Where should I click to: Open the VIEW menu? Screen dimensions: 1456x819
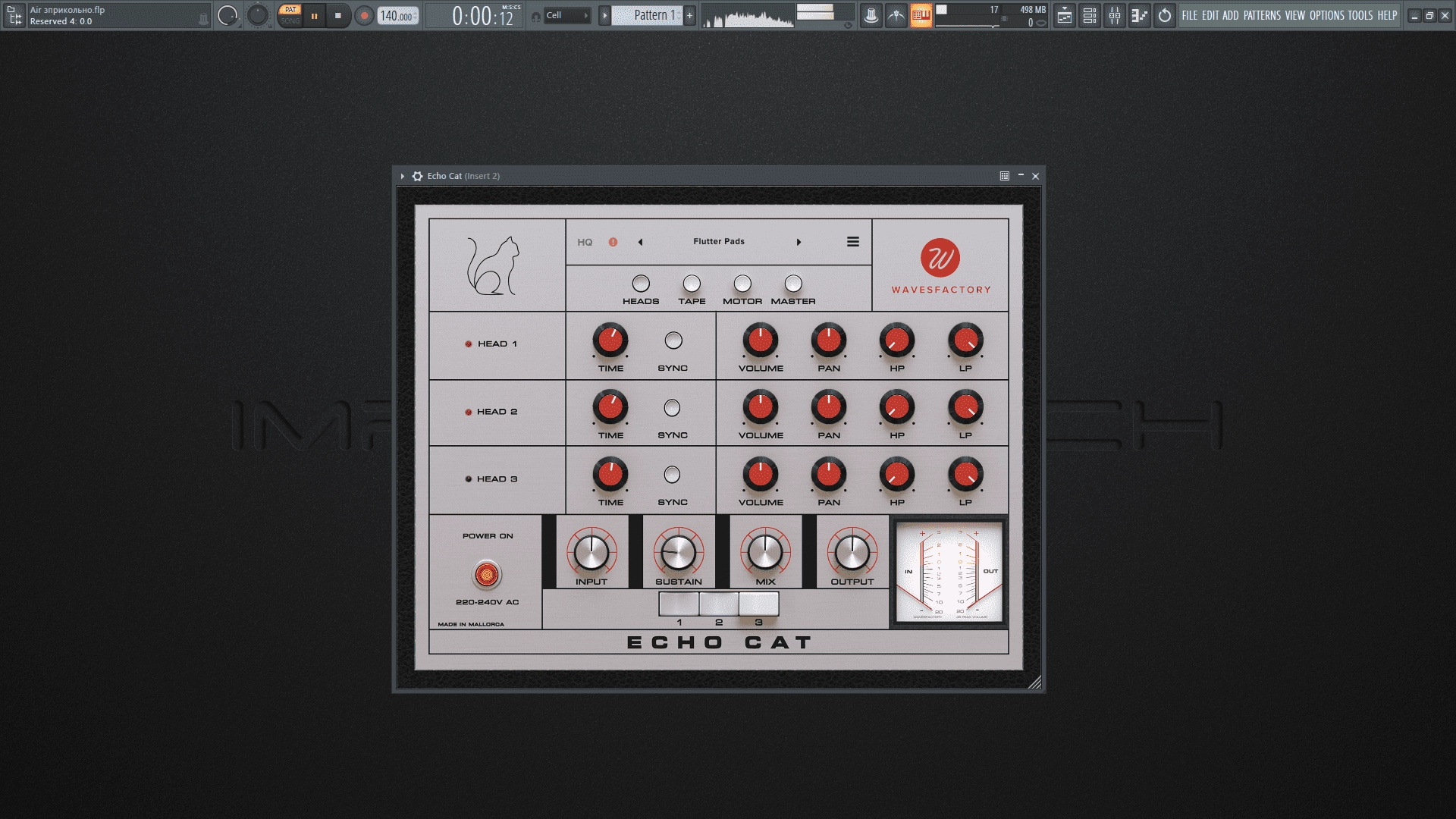tap(1295, 15)
